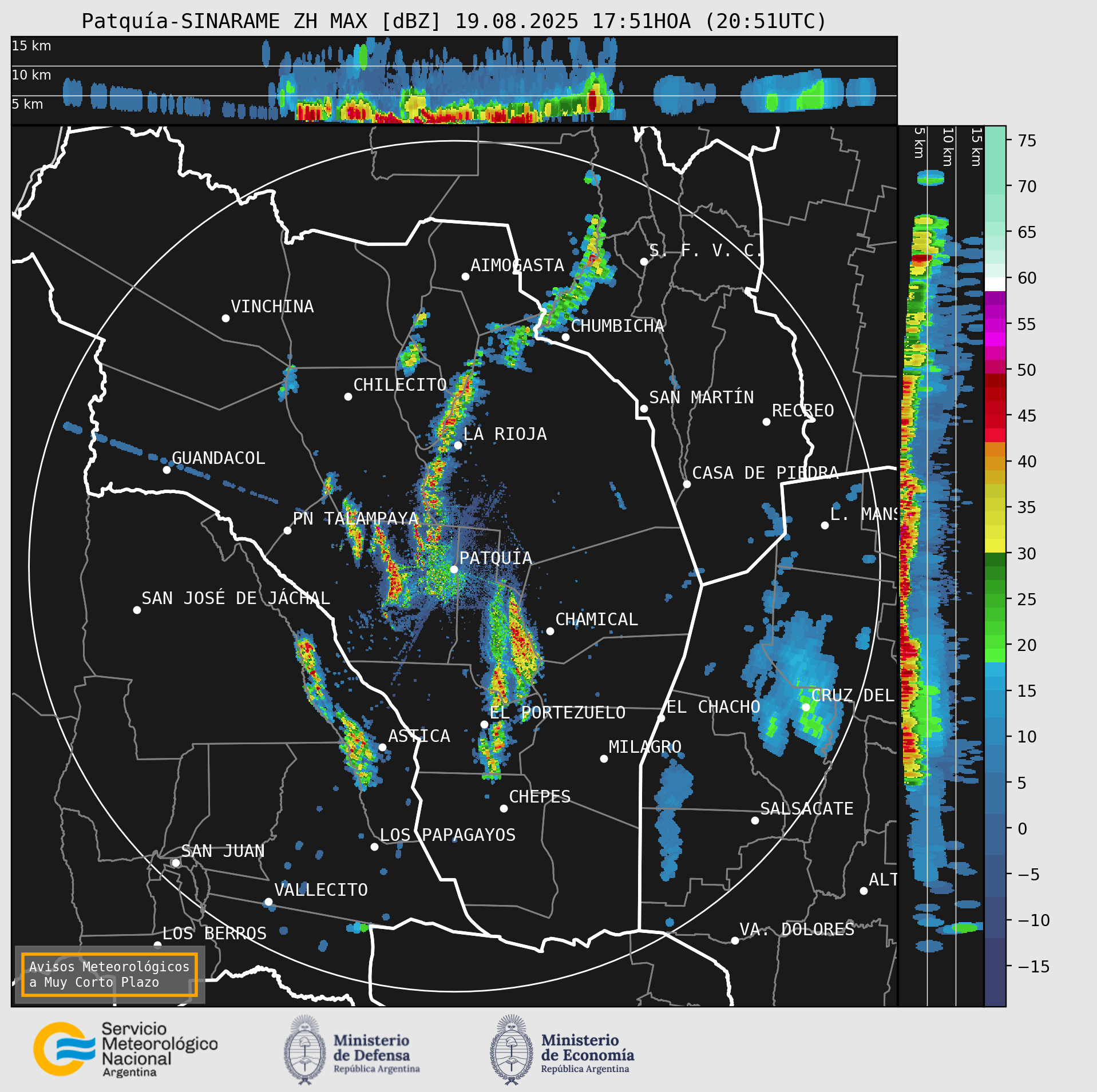Click the CHILECITO city label
Screen dimensions: 1097x1092
400,385
